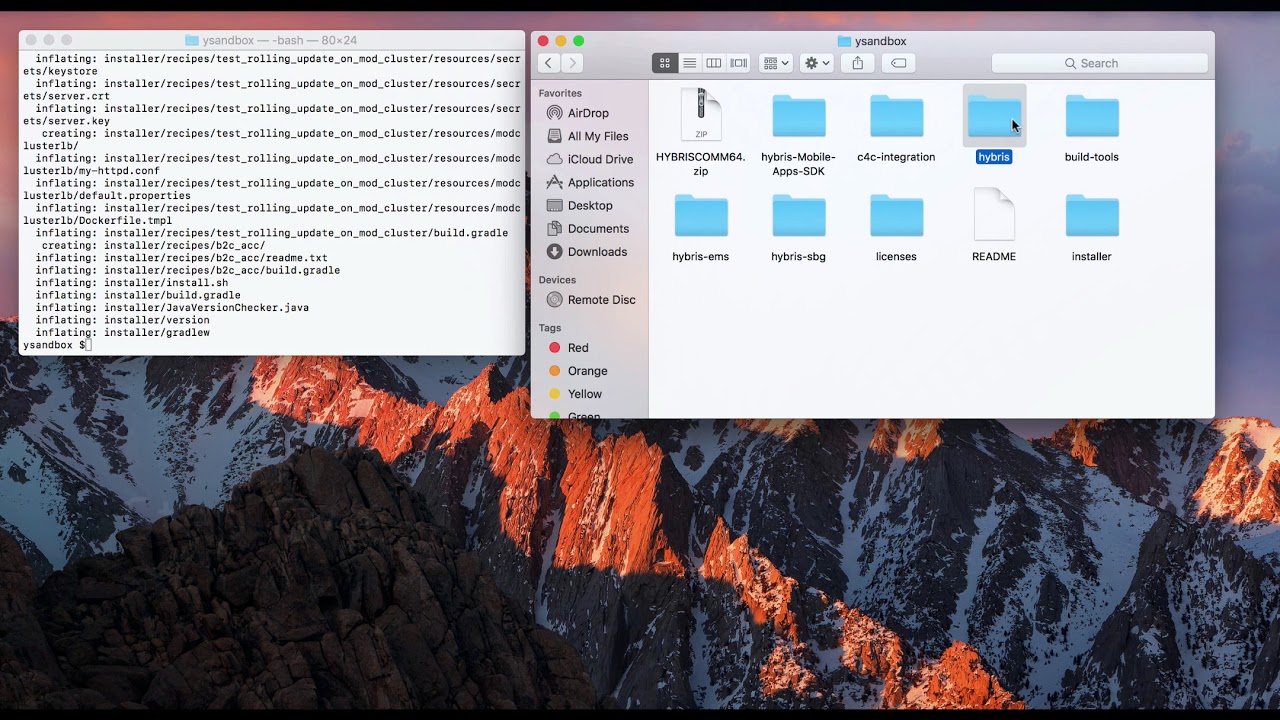1280x720 pixels.
Task: Click 'installer/JavaVersionChecker.java' line in Terminal
Action: click(x=172, y=308)
